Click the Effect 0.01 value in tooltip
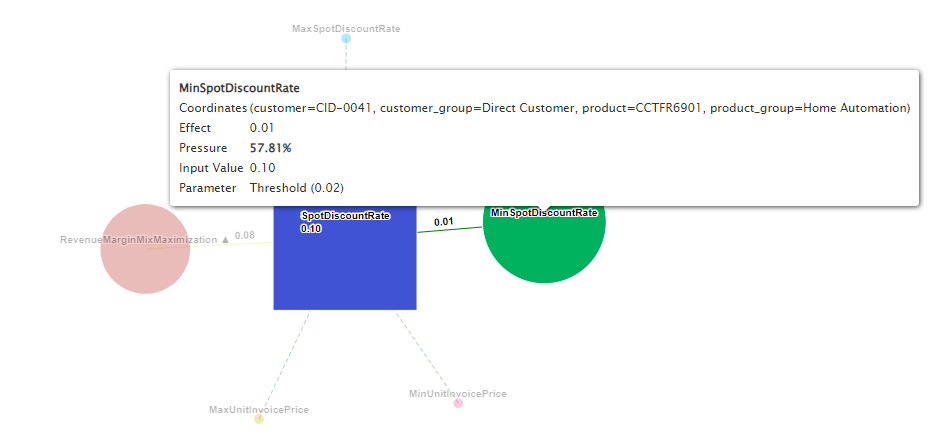The image size is (934, 443). pyautogui.click(x=261, y=128)
